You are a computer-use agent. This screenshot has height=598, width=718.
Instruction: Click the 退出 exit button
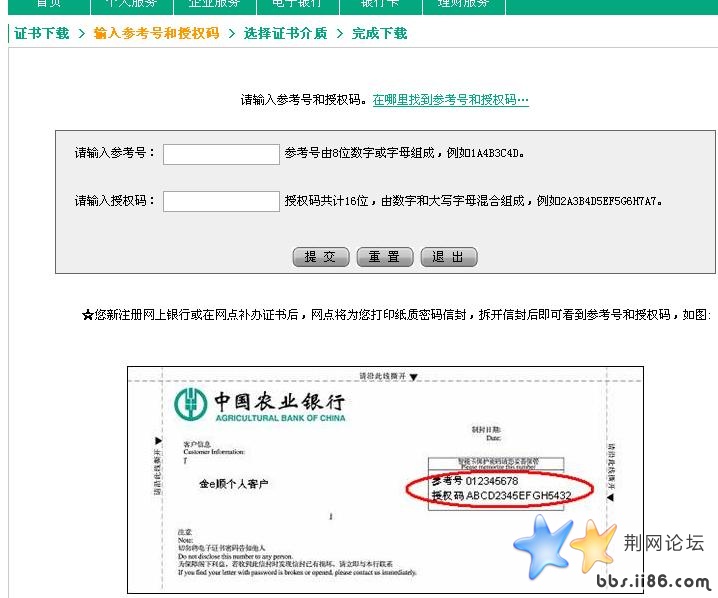pyautogui.click(x=449, y=257)
